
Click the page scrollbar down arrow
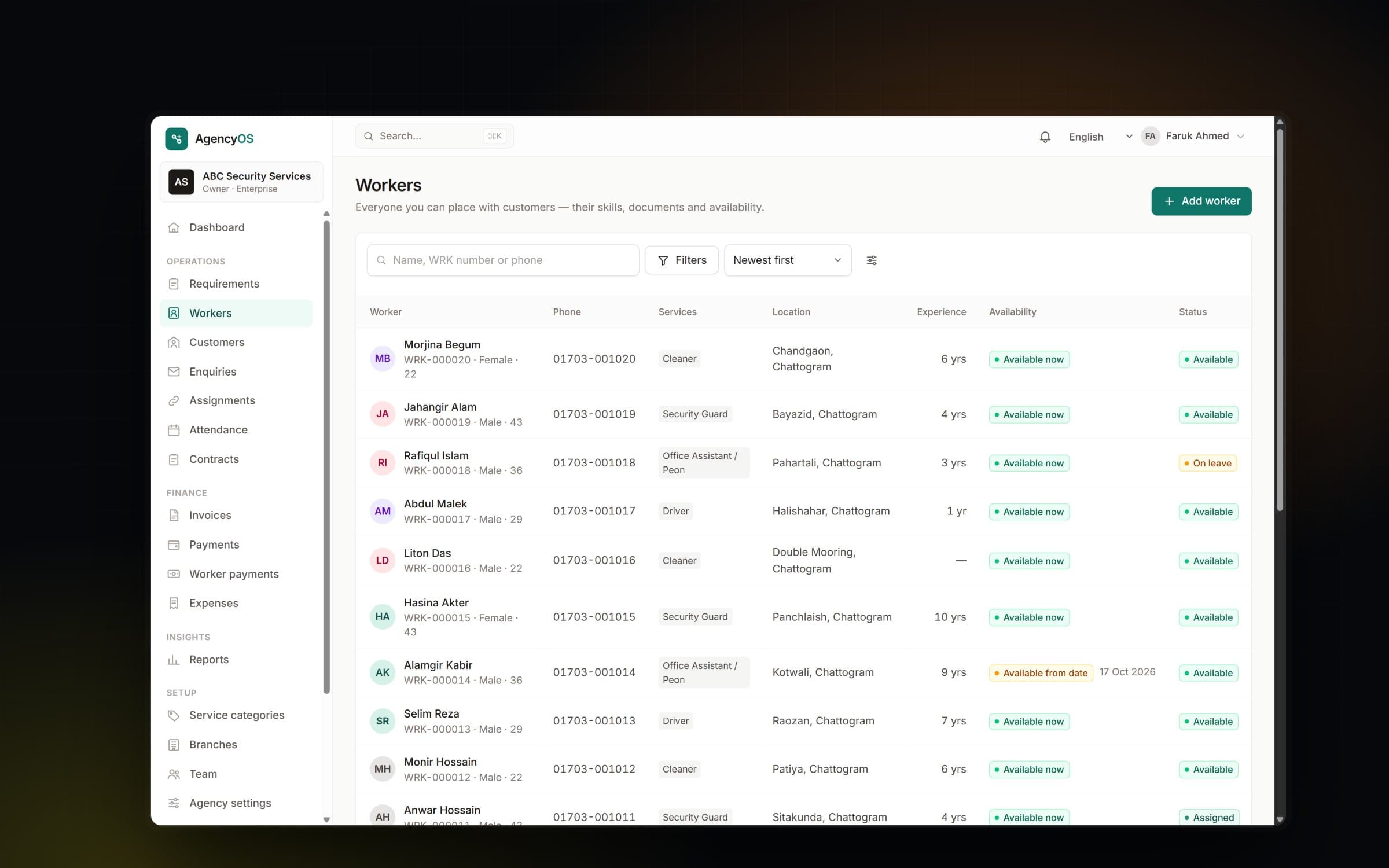coord(1280,819)
